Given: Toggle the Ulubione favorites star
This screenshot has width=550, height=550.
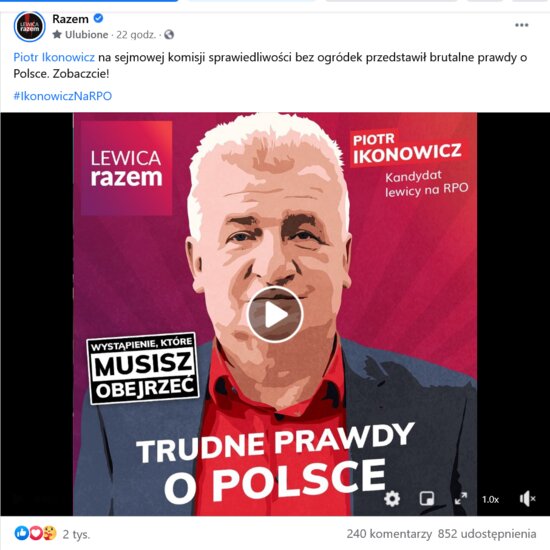Looking at the screenshot, I should point(57,34).
